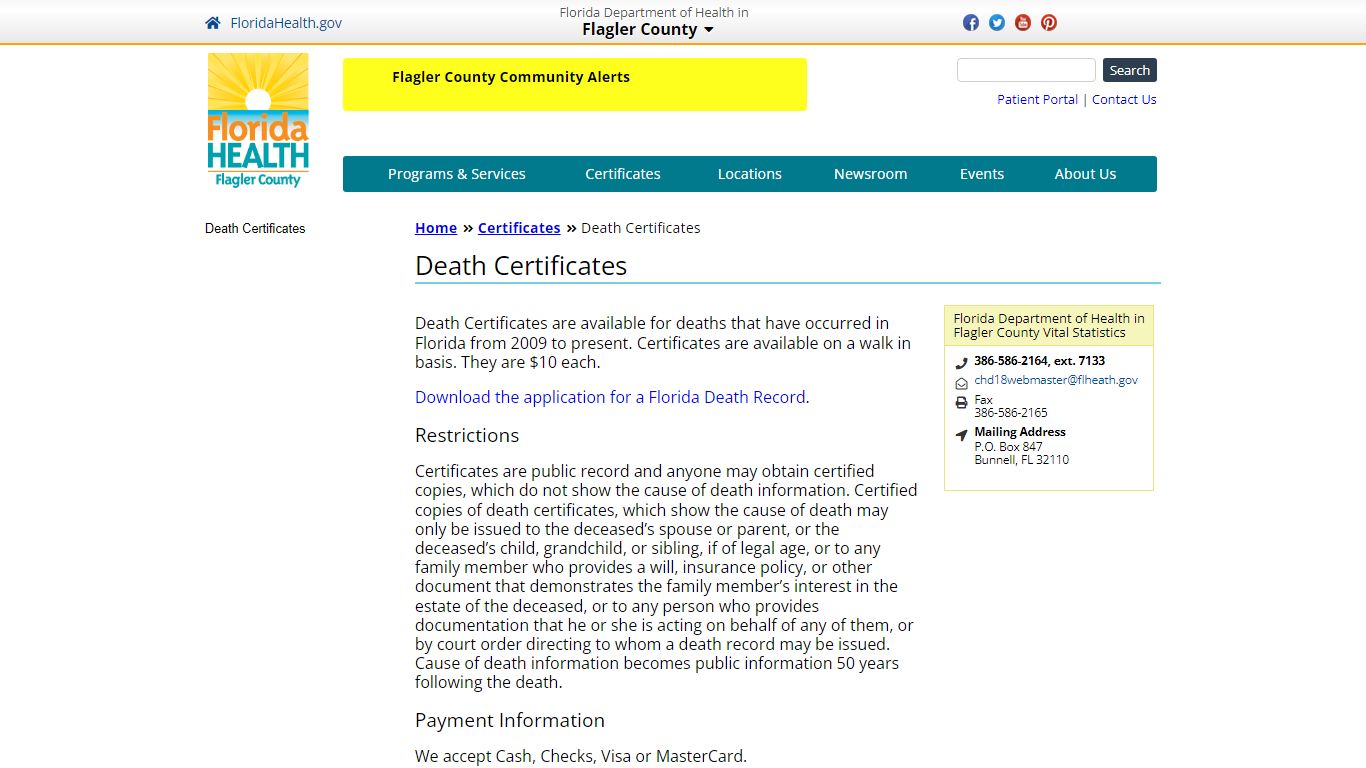This screenshot has height=768, width=1366.
Task: Click the Death Certificates page heading
Action: point(521,266)
